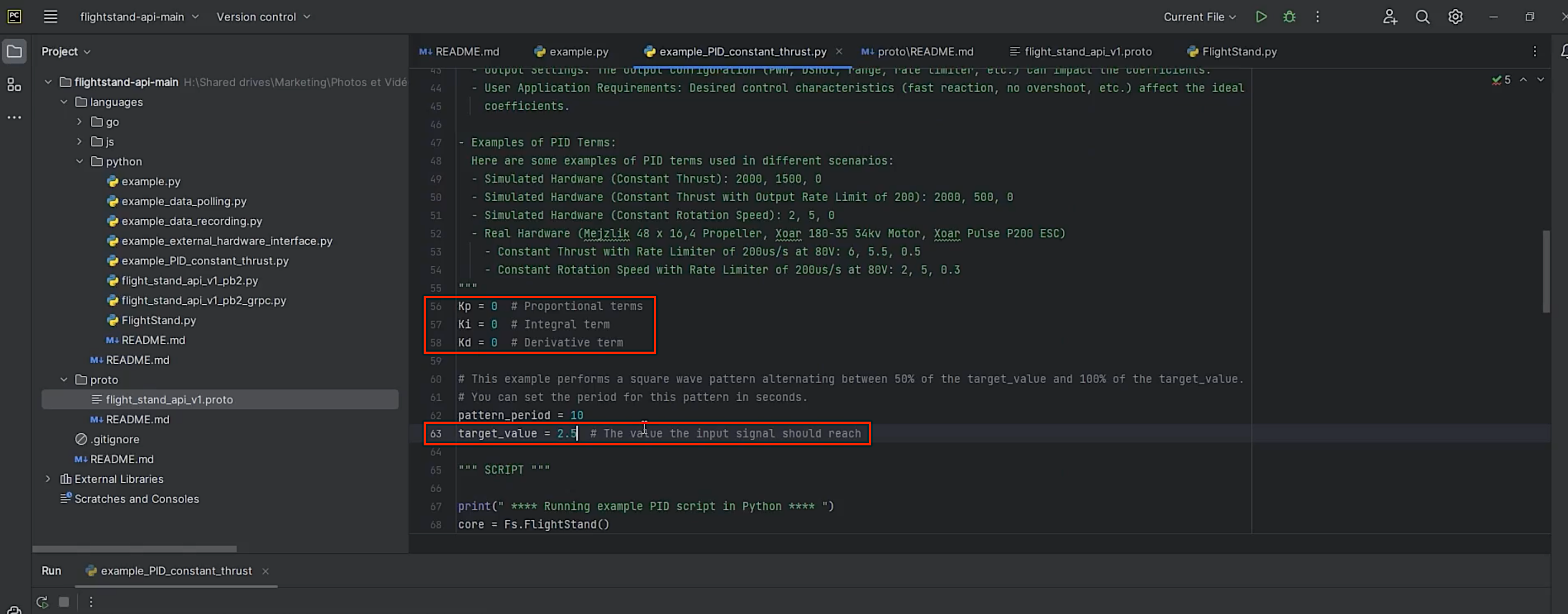Open the Code With Me user icon
1568x614 pixels.
(1389, 17)
